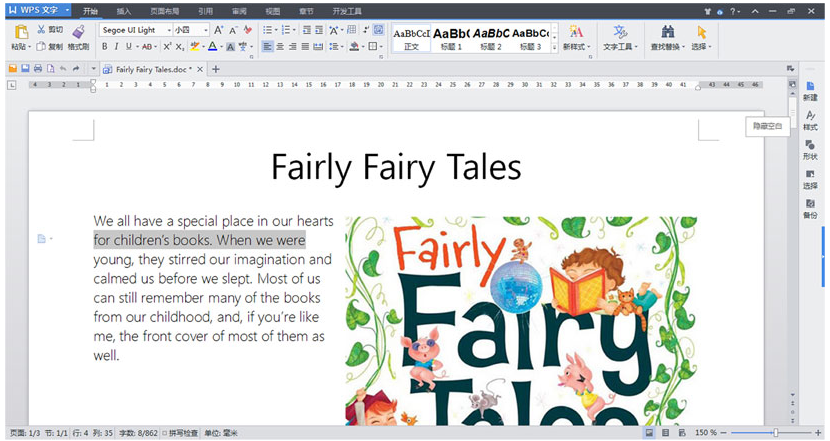The width and height of the screenshot is (830, 441).
Task: Toggle align left paragraph
Action: pyautogui.click(x=268, y=47)
